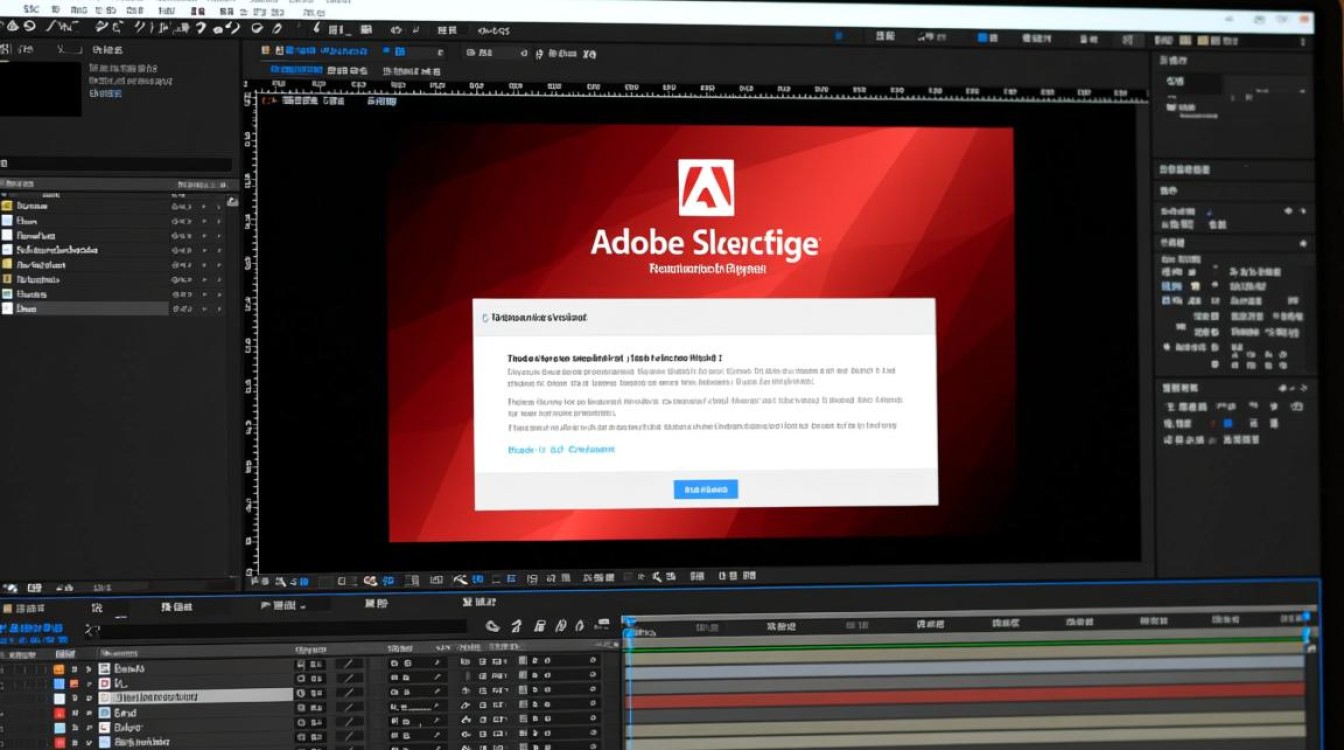This screenshot has width=1344, height=750.
Task: Click the Adobe logo on the splash screen
Action: tap(706, 188)
